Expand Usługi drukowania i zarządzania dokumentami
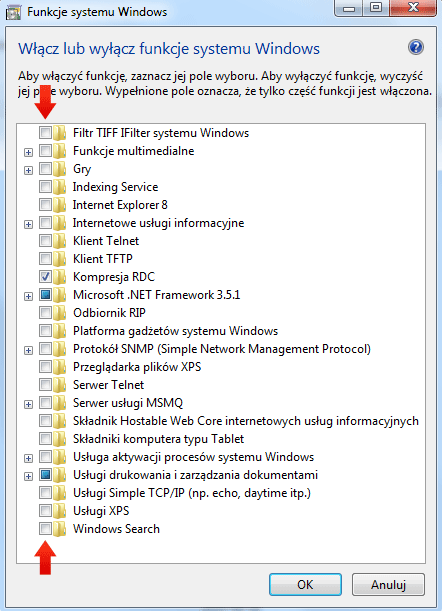Viewport: 442px width, 611px height. 28,476
